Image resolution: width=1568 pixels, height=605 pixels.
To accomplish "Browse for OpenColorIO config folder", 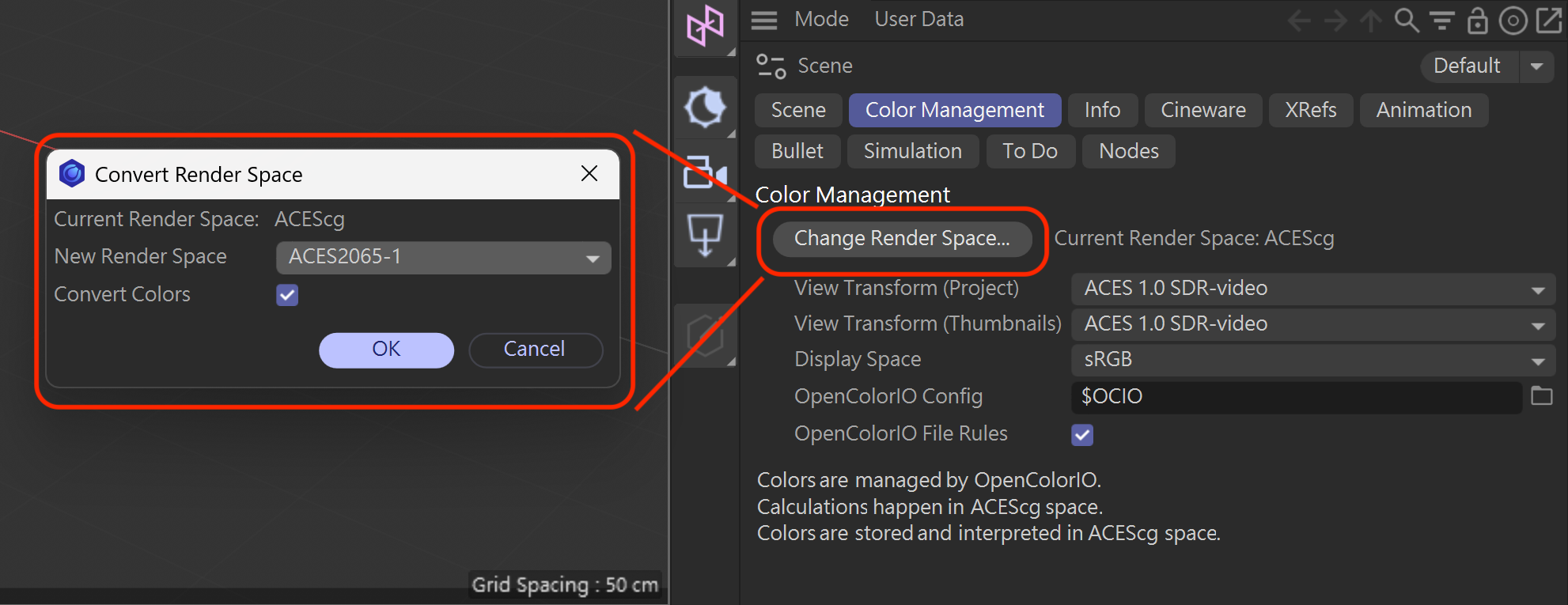I will [1542, 395].
